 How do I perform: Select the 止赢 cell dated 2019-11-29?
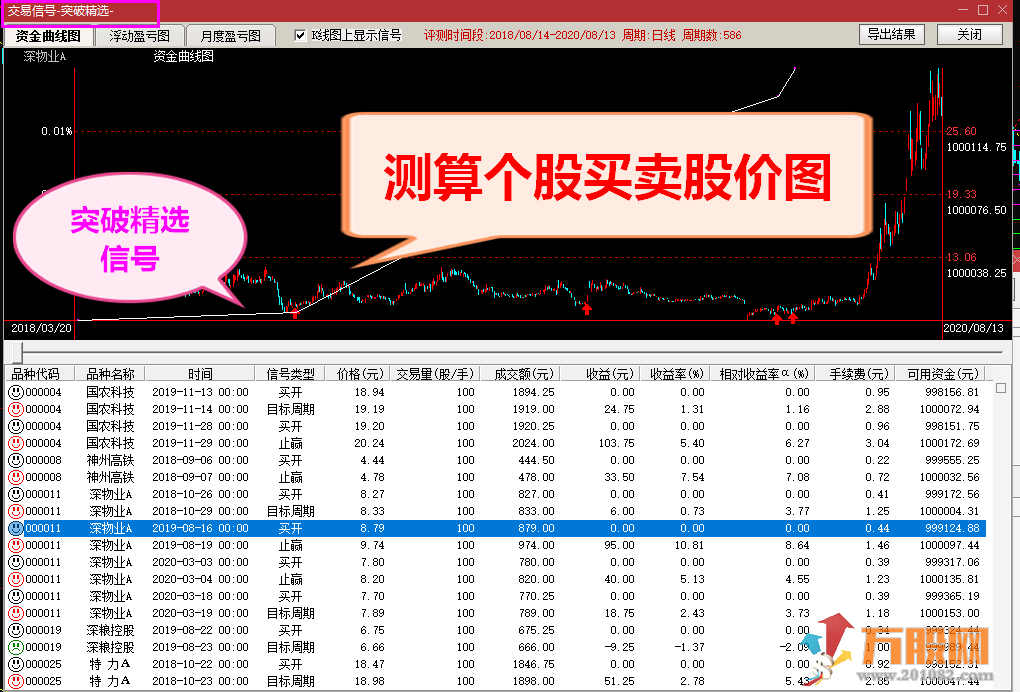tap(290, 443)
